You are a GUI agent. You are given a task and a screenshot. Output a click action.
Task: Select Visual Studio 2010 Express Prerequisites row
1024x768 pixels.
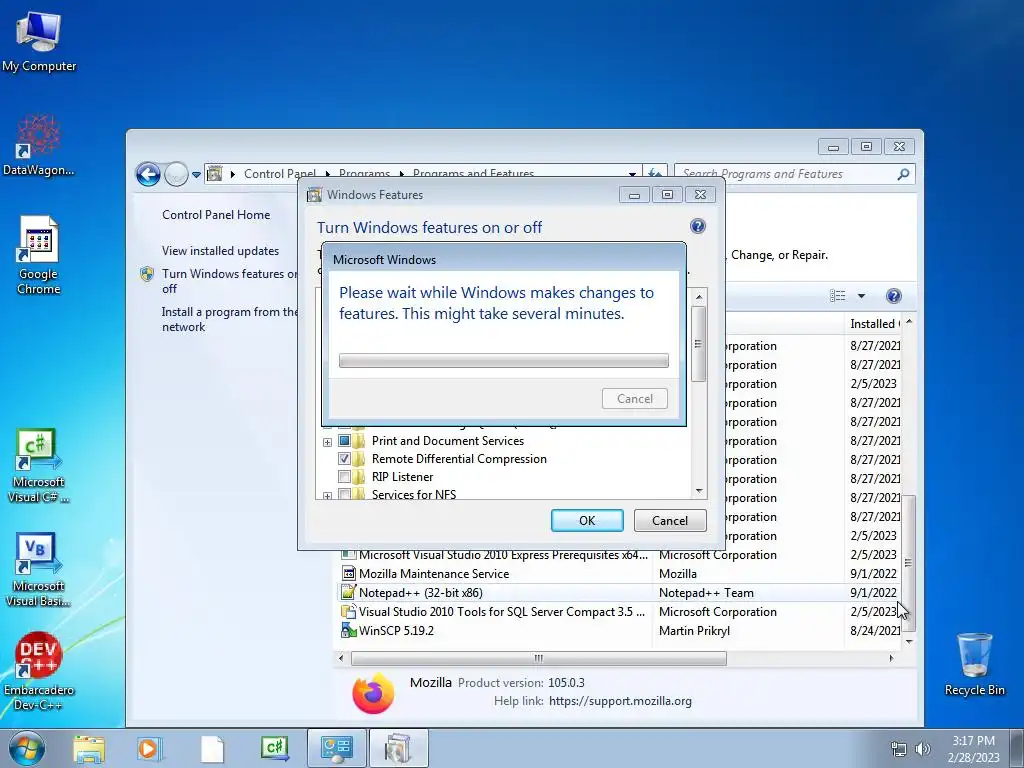tap(619, 554)
